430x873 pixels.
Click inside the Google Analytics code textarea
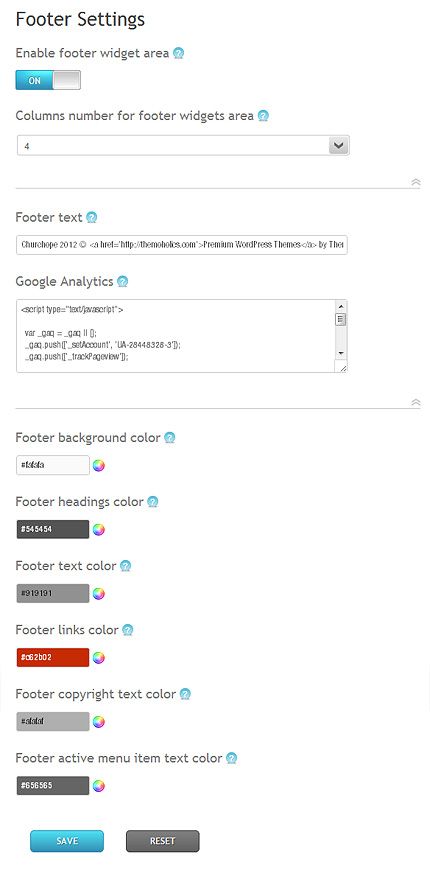[175, 336]
